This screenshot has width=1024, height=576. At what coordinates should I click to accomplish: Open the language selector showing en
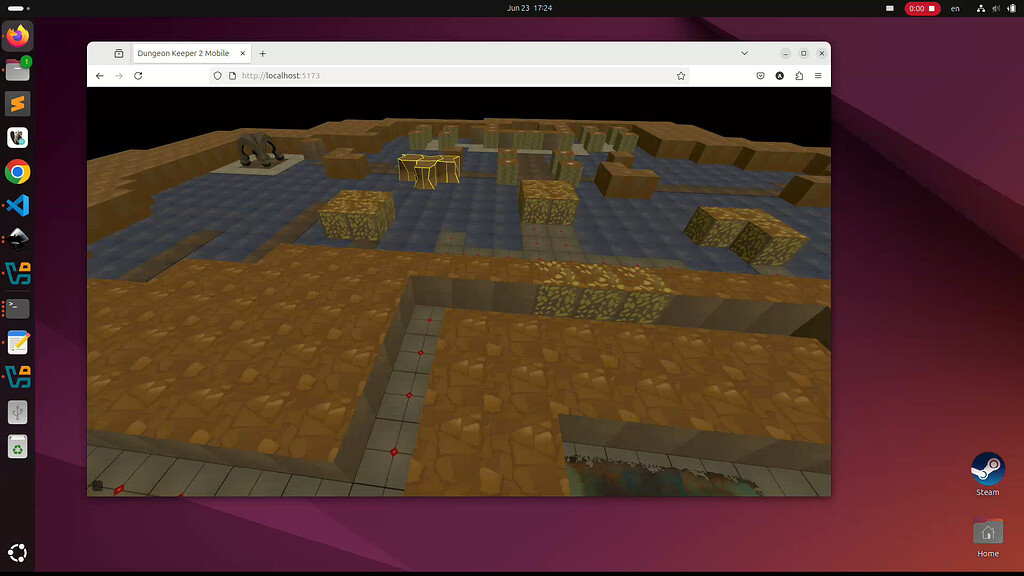point(955,8)
